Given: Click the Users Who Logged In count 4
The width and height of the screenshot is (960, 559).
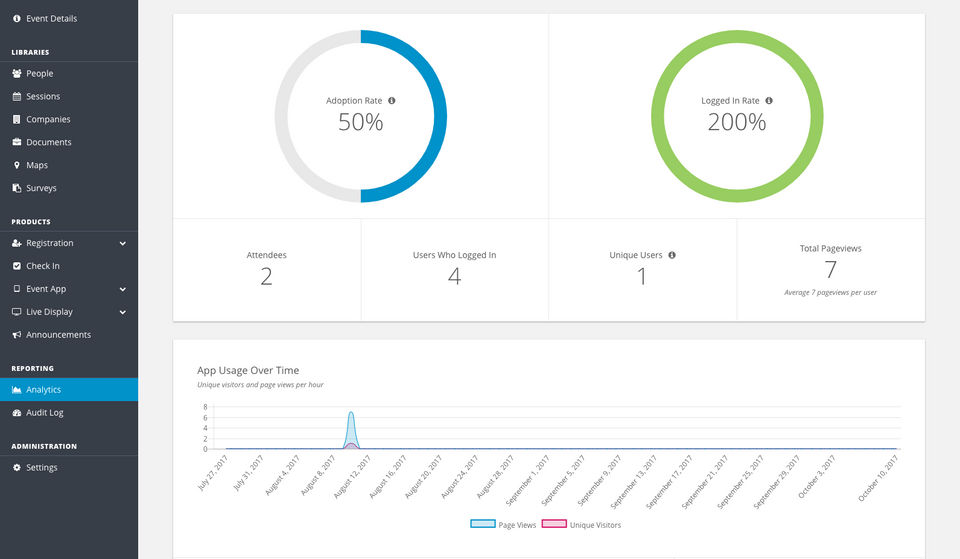Looking at the screenshot, I should (454, 277).
